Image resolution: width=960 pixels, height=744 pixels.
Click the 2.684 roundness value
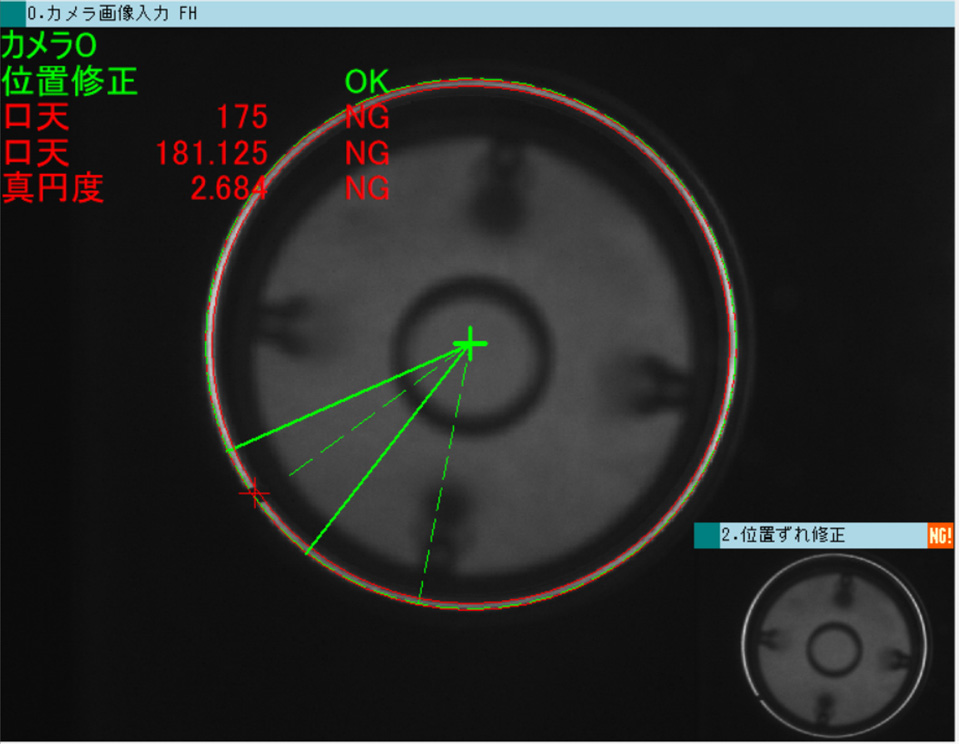coord(228,189)
